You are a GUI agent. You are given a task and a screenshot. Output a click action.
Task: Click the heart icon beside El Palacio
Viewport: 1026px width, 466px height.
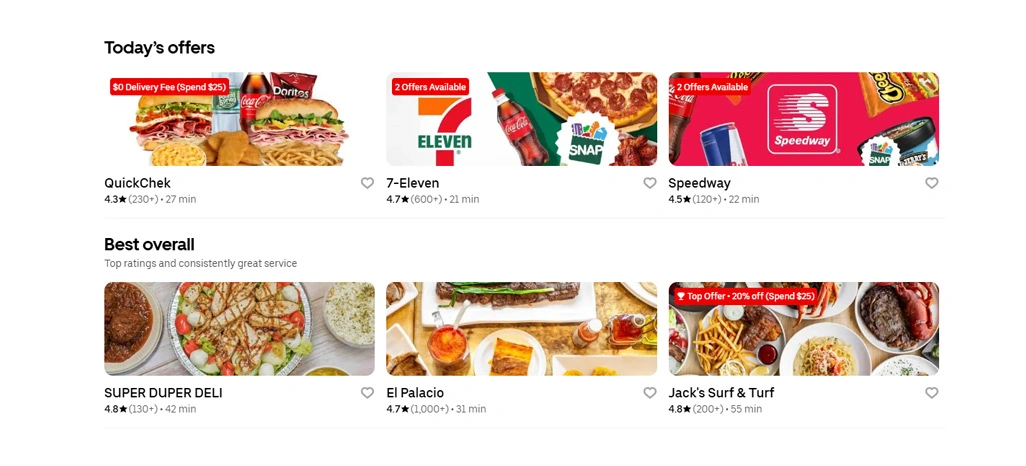[x=650, y=393]
